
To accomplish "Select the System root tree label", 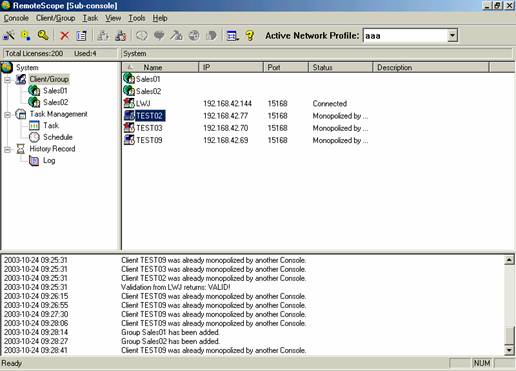I will coord(27,68).
